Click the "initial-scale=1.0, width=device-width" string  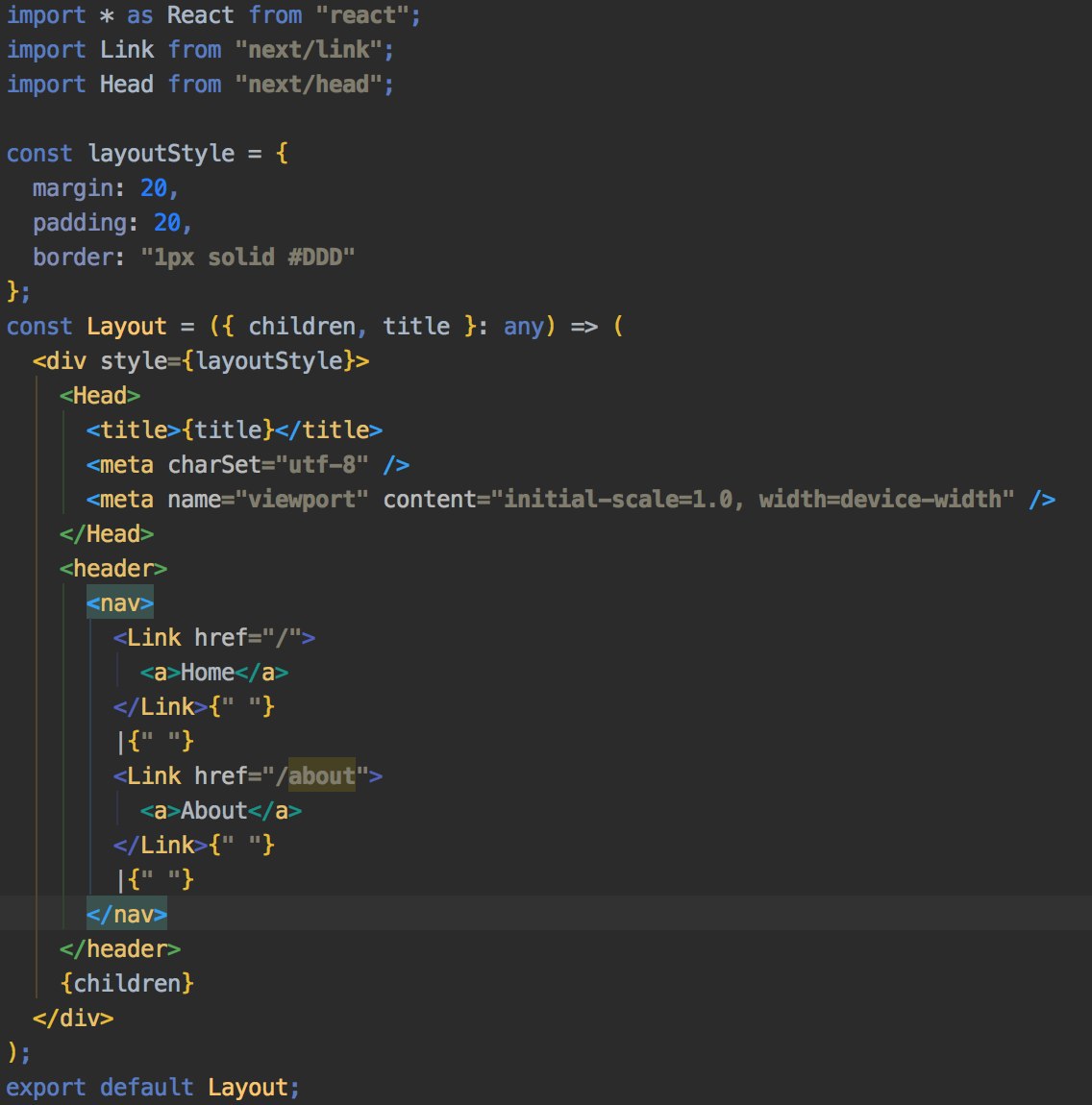tap(752, 499)
